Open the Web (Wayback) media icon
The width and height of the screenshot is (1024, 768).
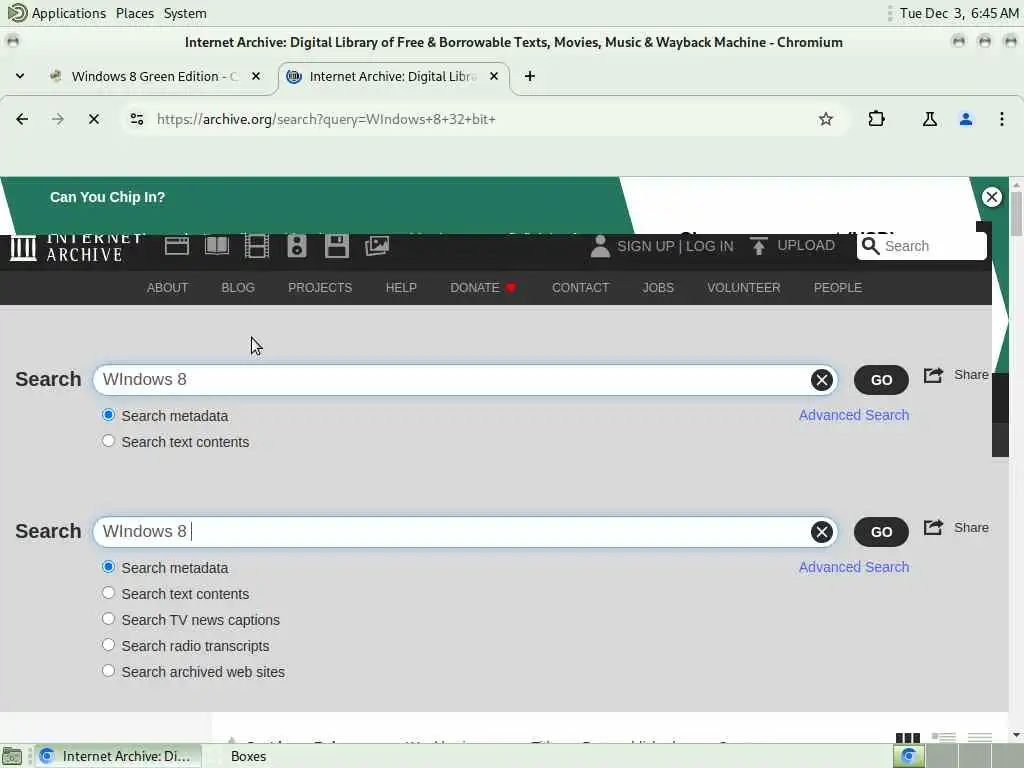point(176,246)
